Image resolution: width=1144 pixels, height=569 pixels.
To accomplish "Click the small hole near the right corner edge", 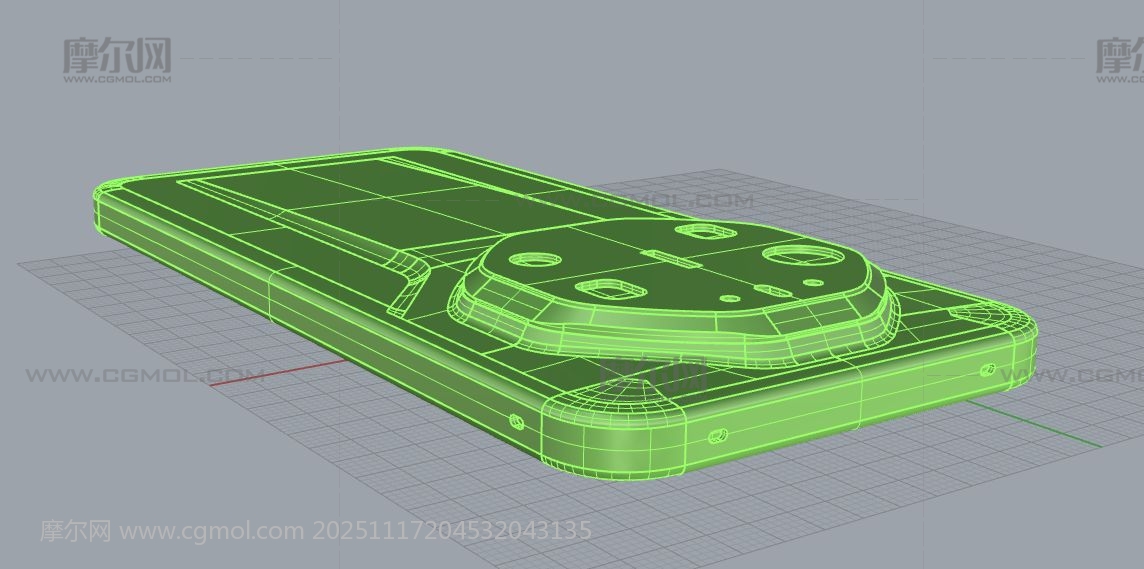I will pos(988,369).
